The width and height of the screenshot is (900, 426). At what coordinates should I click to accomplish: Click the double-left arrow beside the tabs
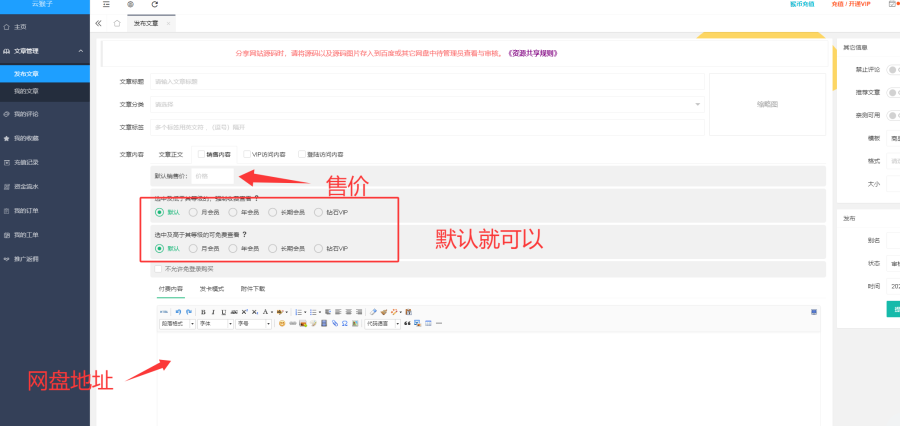(x=98, y=23)
